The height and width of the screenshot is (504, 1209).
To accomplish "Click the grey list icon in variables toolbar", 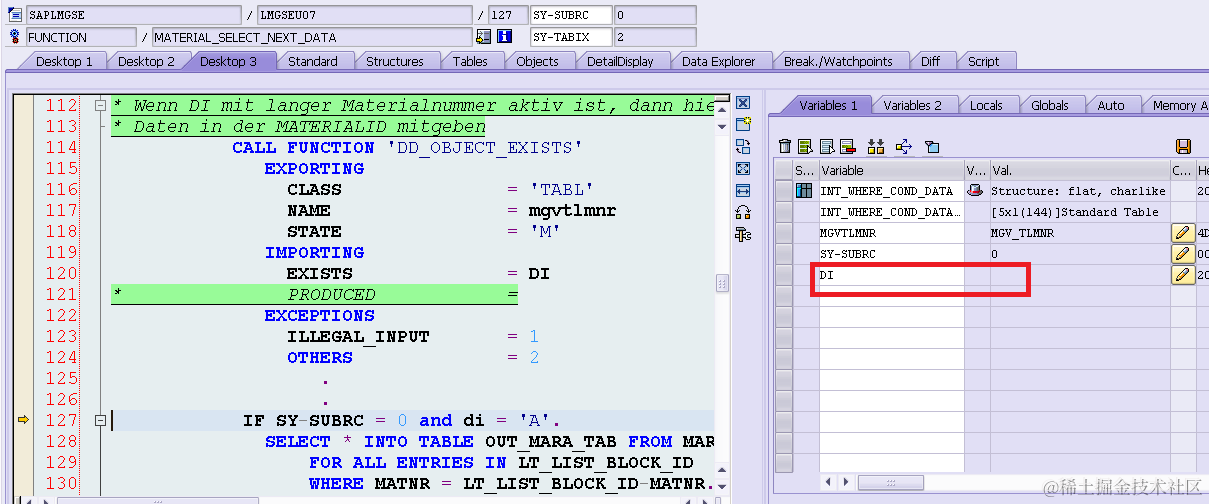I will pyautogui.click(x=827, y=147).
